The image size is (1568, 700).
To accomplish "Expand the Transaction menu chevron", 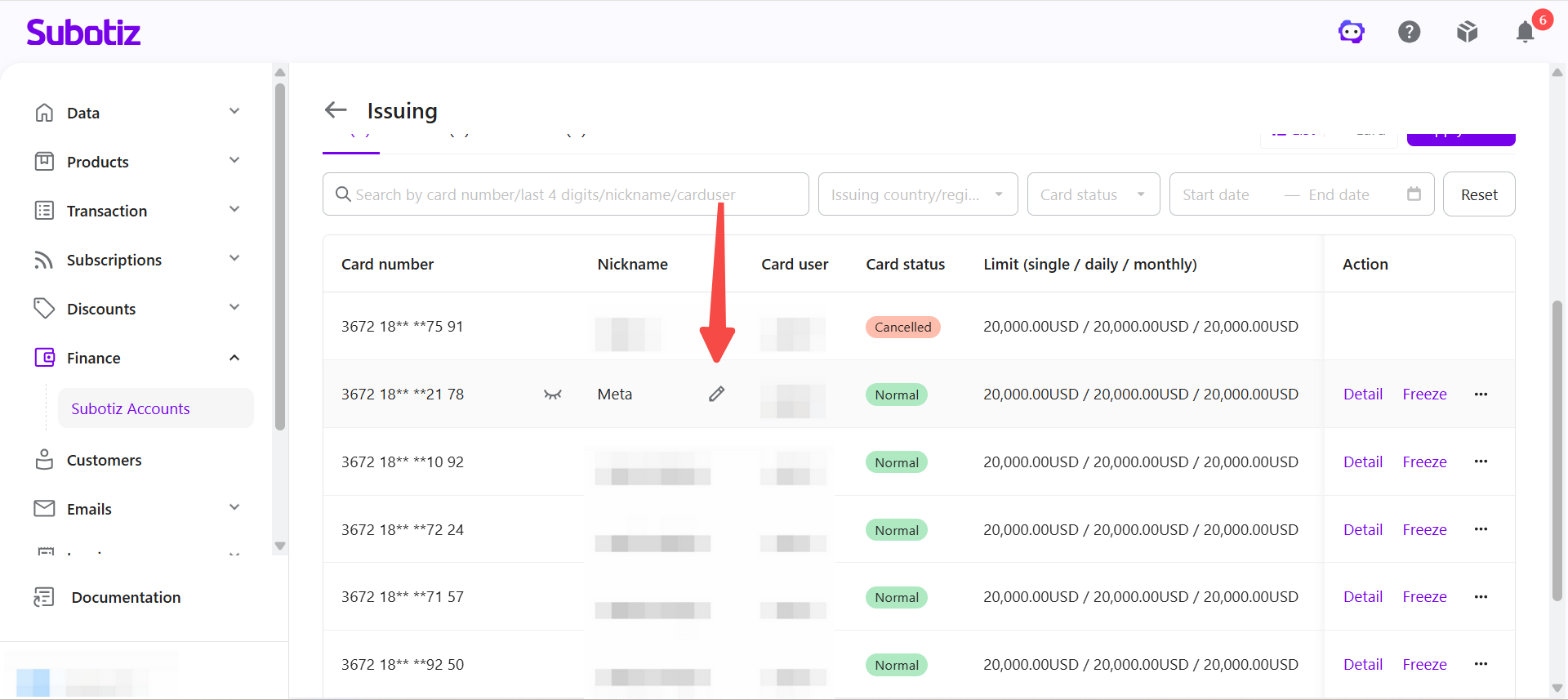I will (x=234, y=210).
